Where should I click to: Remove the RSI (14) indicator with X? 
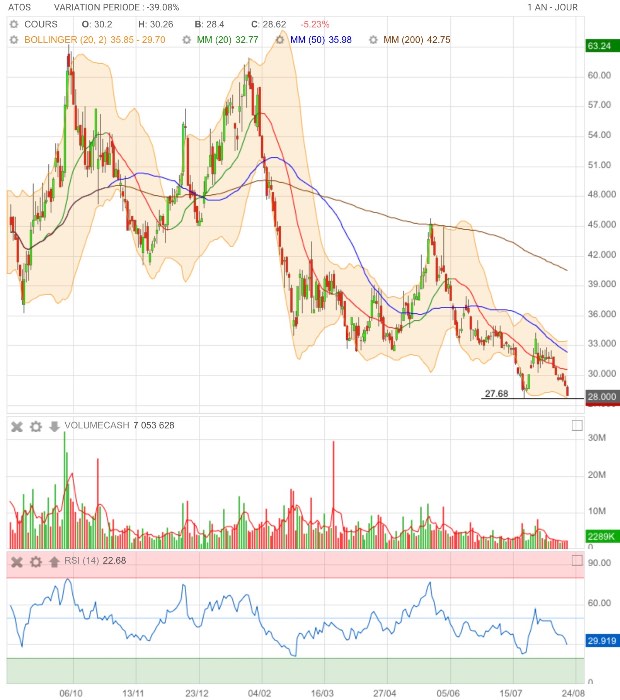click(x=17, y=562)
